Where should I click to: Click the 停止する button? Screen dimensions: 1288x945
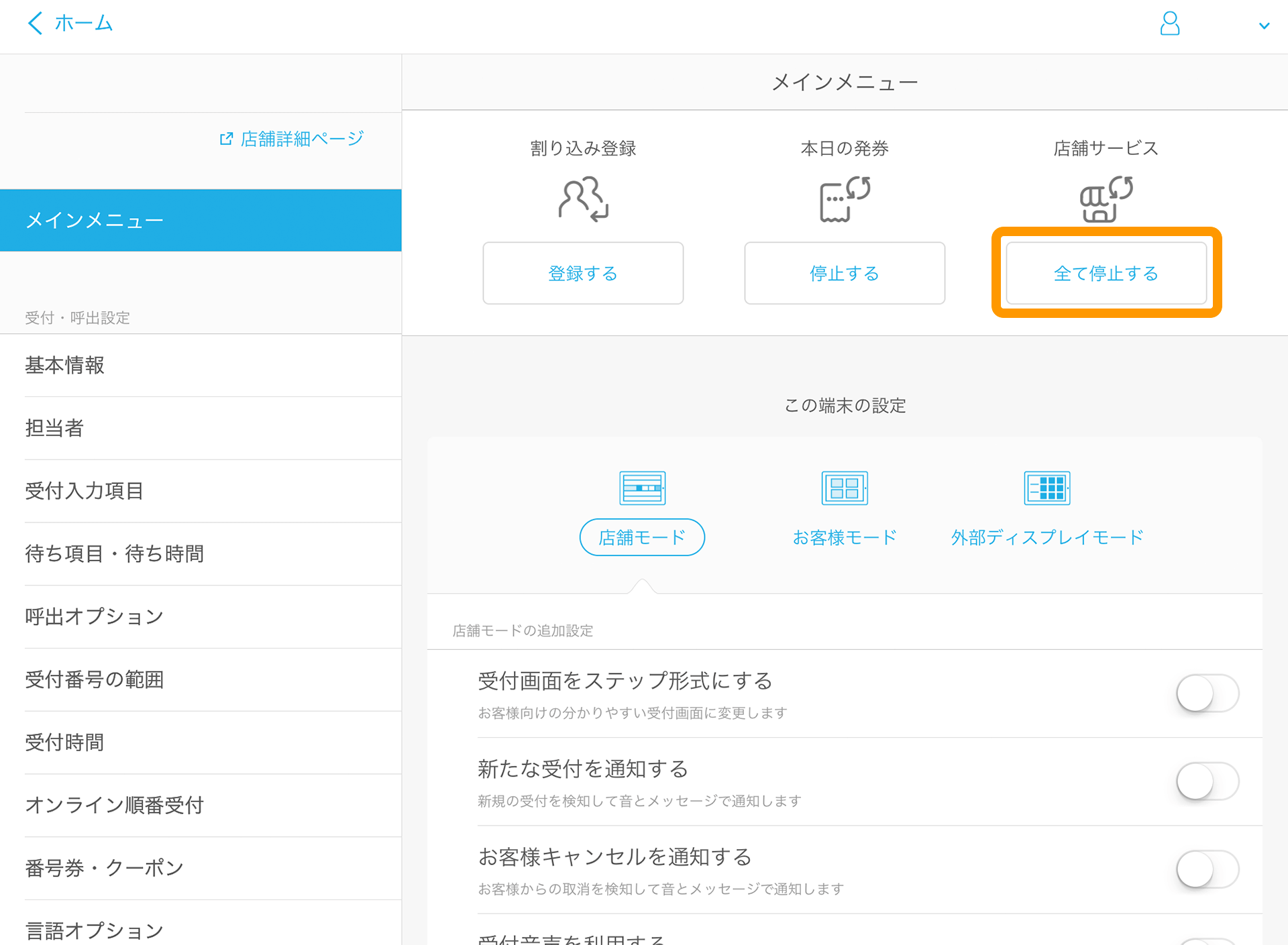[845, 273]
